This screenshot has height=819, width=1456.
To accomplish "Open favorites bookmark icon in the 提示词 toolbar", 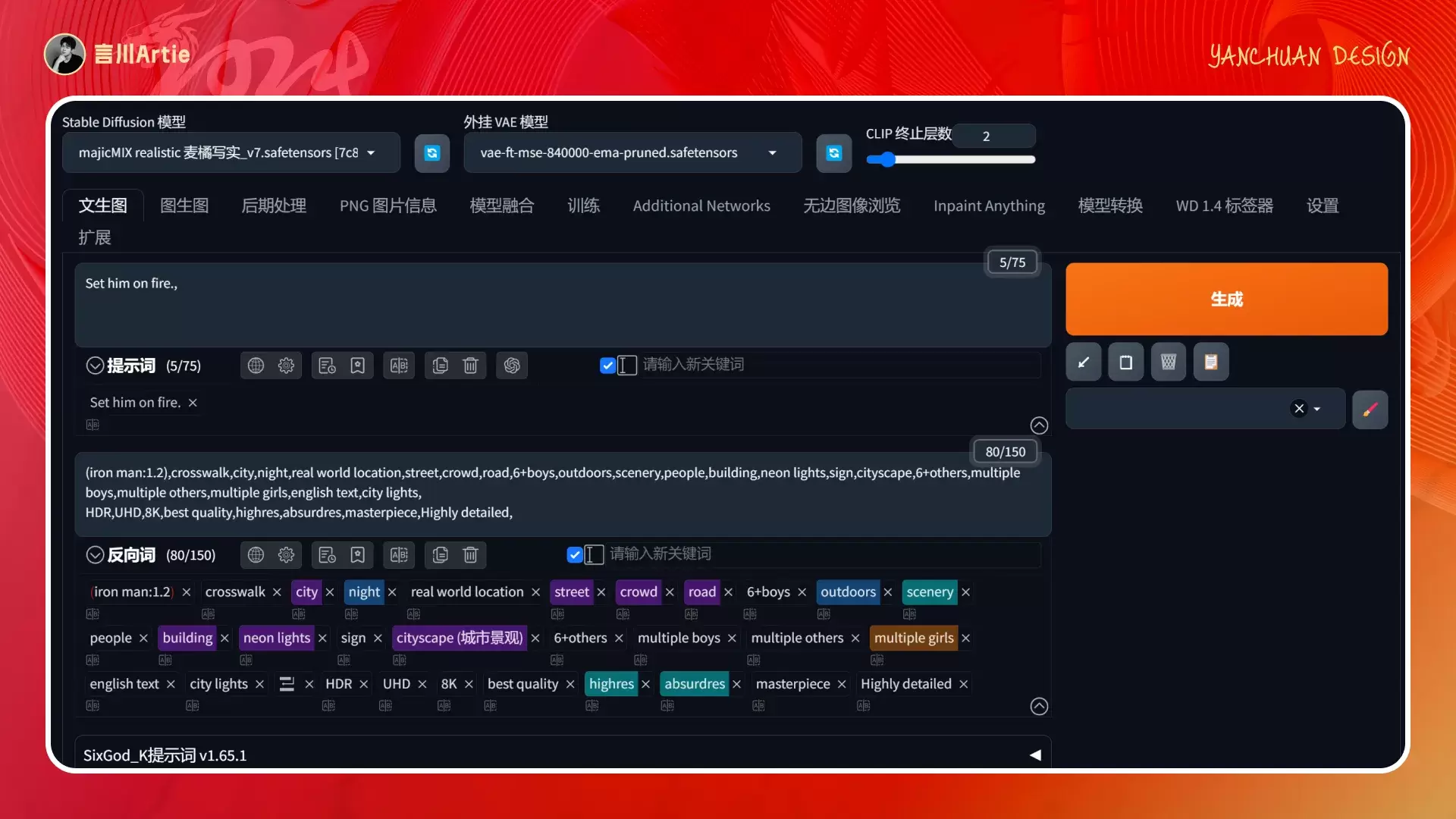I will 358,366.
